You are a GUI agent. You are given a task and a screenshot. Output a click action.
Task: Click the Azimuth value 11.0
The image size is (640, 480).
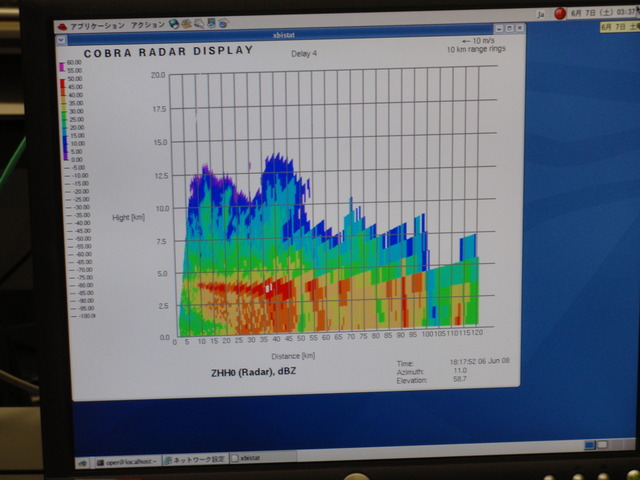[x=460, y=371]
